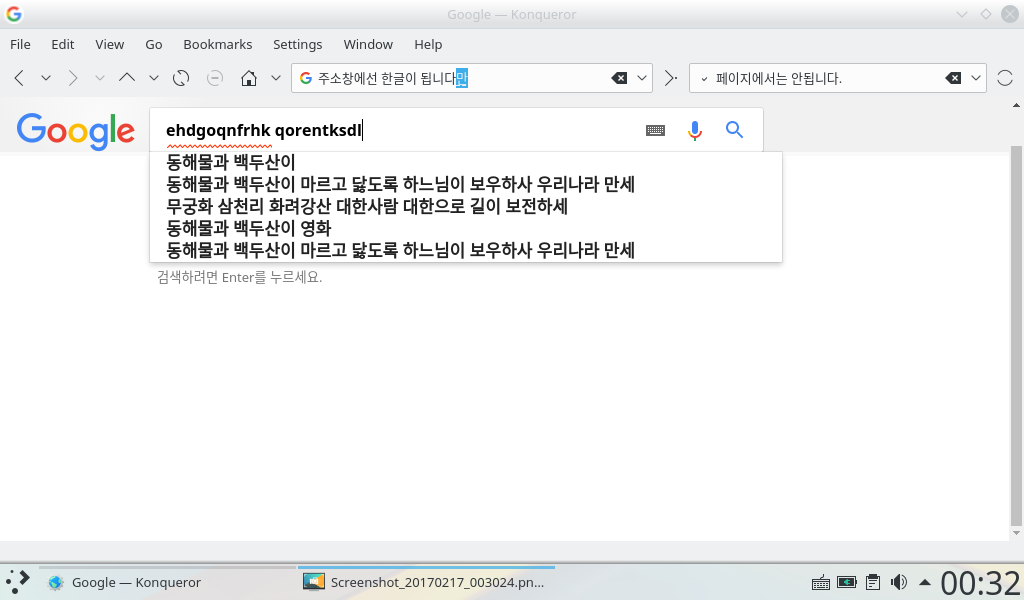Open the Edit menu
The height and width of the screenshot is (600, 1024).
[x=63, y=44]
